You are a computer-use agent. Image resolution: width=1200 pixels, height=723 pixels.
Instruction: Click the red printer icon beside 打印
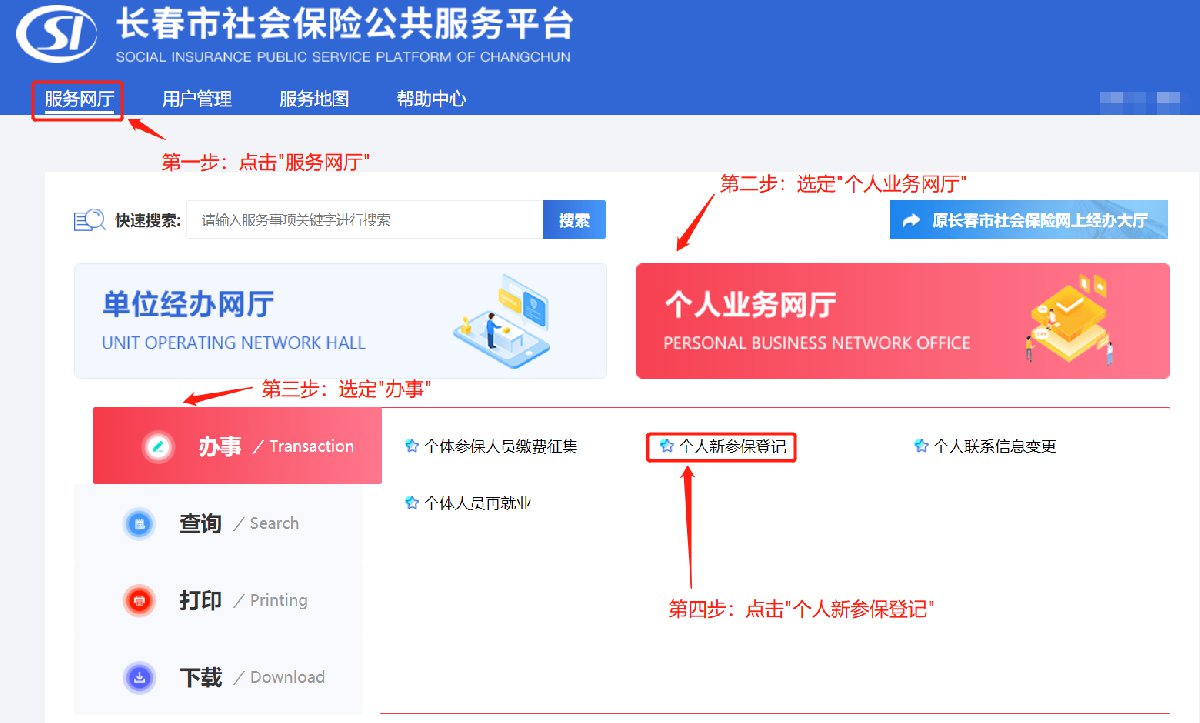139,600
